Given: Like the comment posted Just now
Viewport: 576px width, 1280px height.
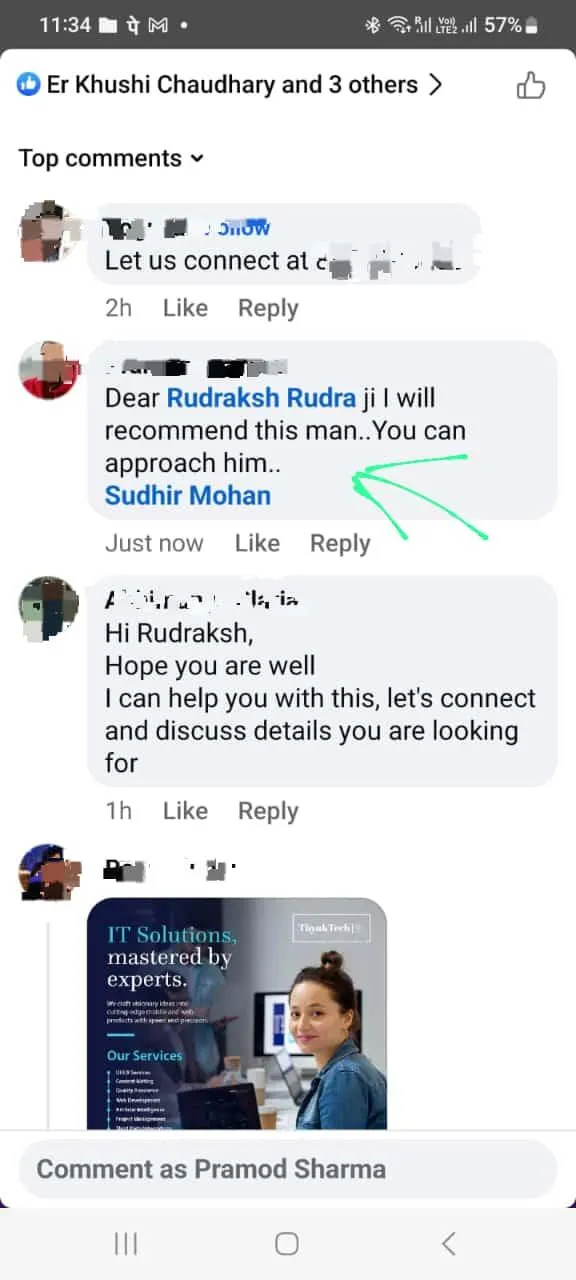Looking at the screenshot, I should [257, 543].
